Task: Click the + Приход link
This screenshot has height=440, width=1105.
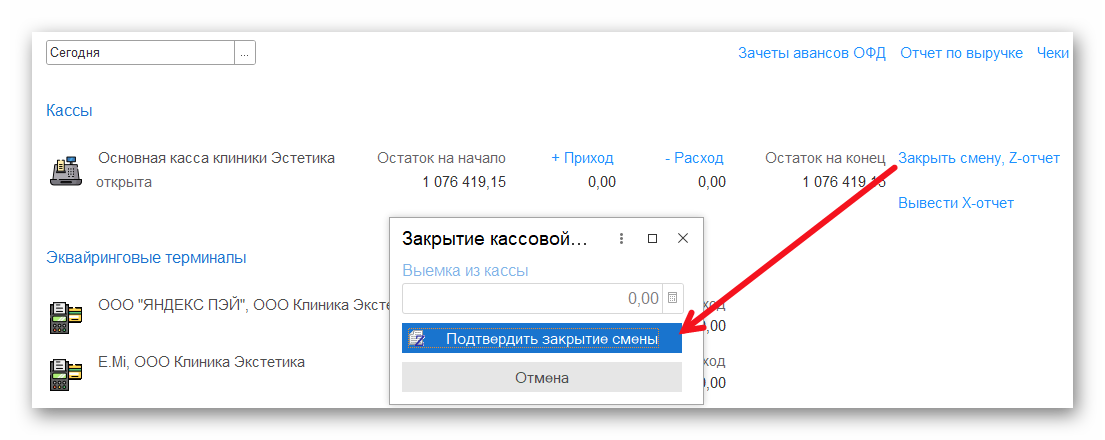Action: point(582,158)
